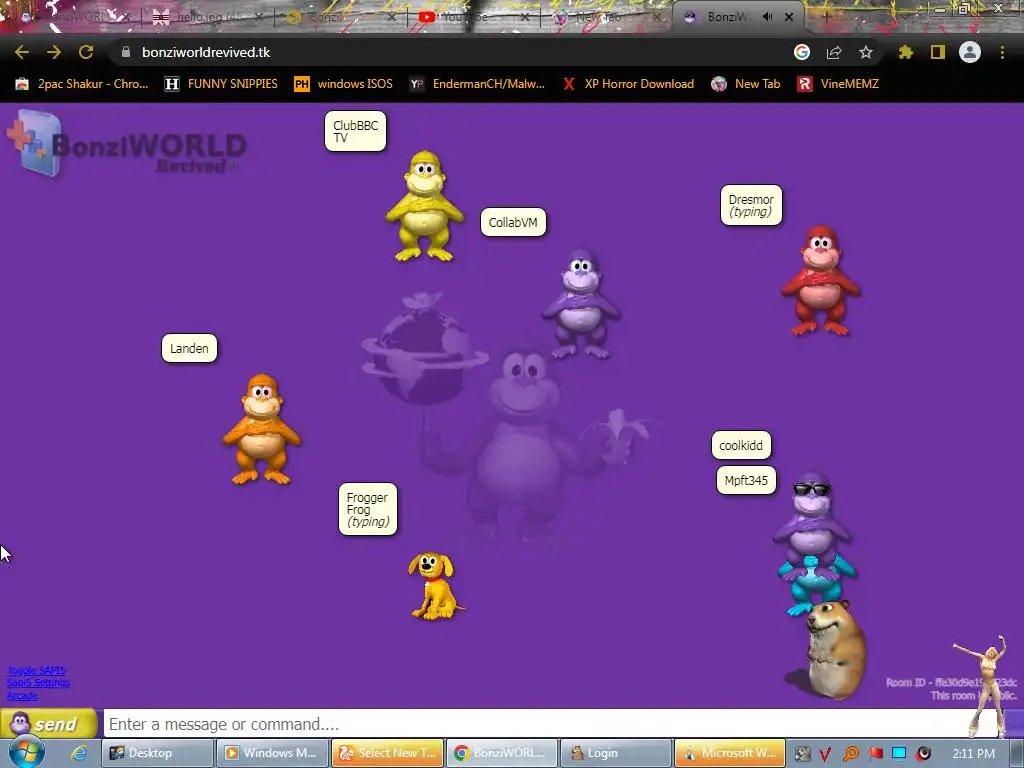Click the taskbar clock showing 2:11 PM
Viewport: 1024px width, 768px height.
pos(974,754)
